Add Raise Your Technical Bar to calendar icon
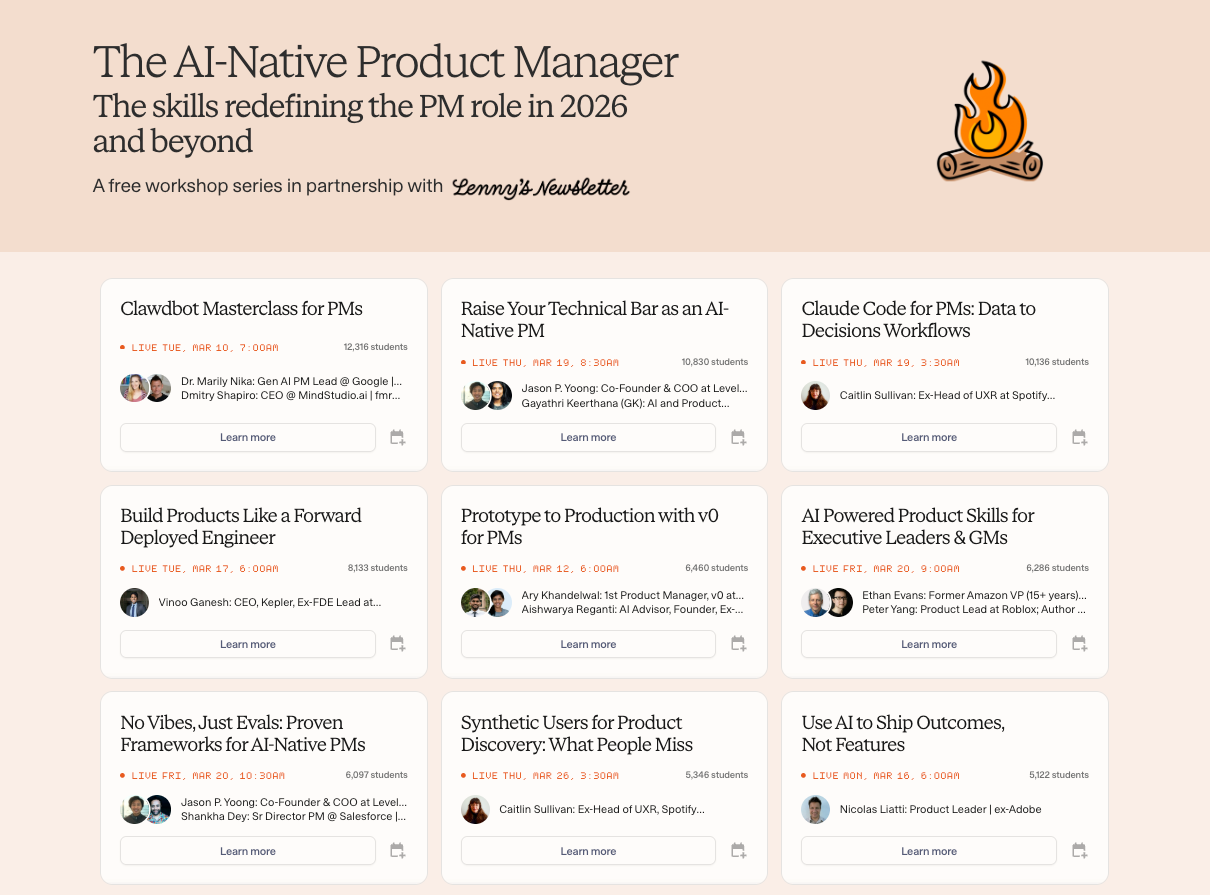1210x895 pixels. [738, 438]
